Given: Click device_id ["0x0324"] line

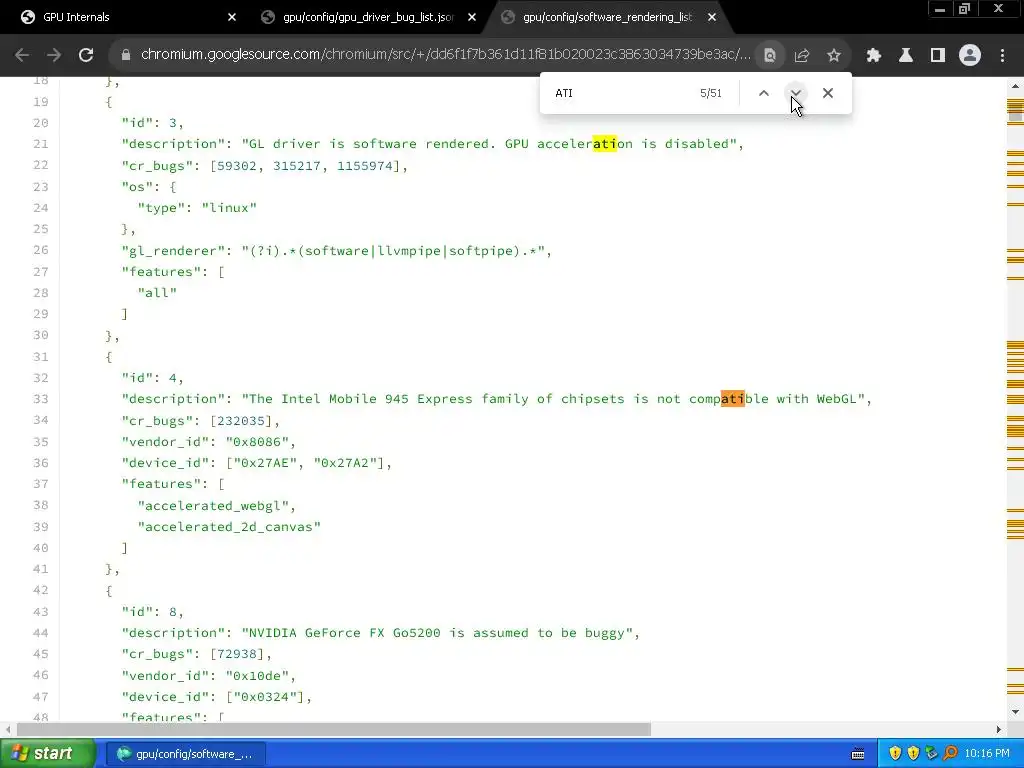Looking at the screenshot, I should coord(216,697).
